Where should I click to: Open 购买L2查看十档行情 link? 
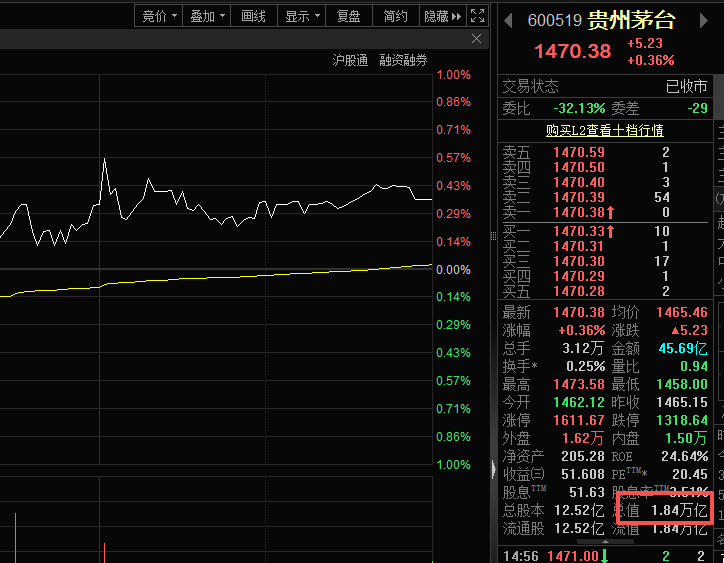pos(604,130)
